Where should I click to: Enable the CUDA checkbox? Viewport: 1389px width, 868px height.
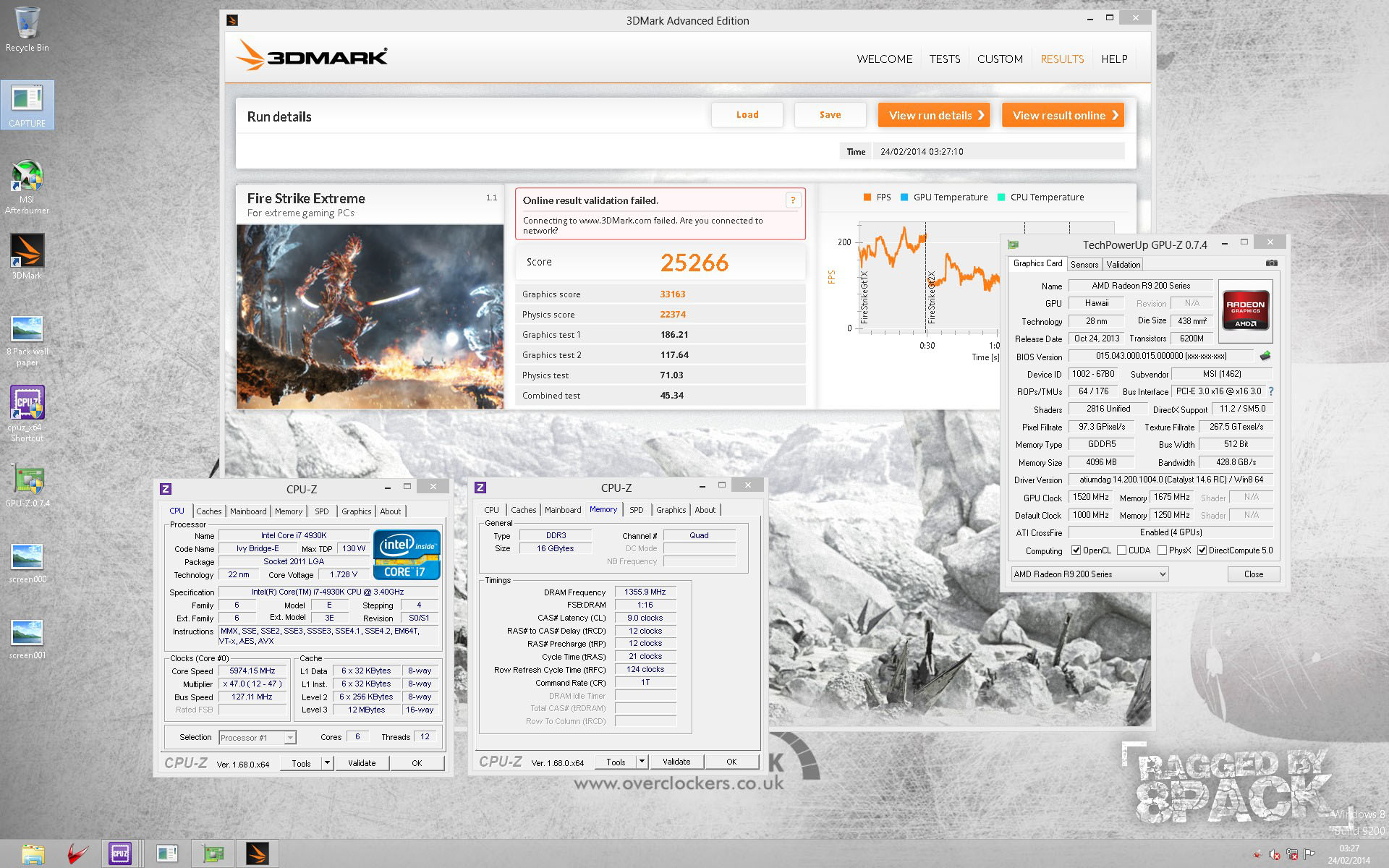1121,550
